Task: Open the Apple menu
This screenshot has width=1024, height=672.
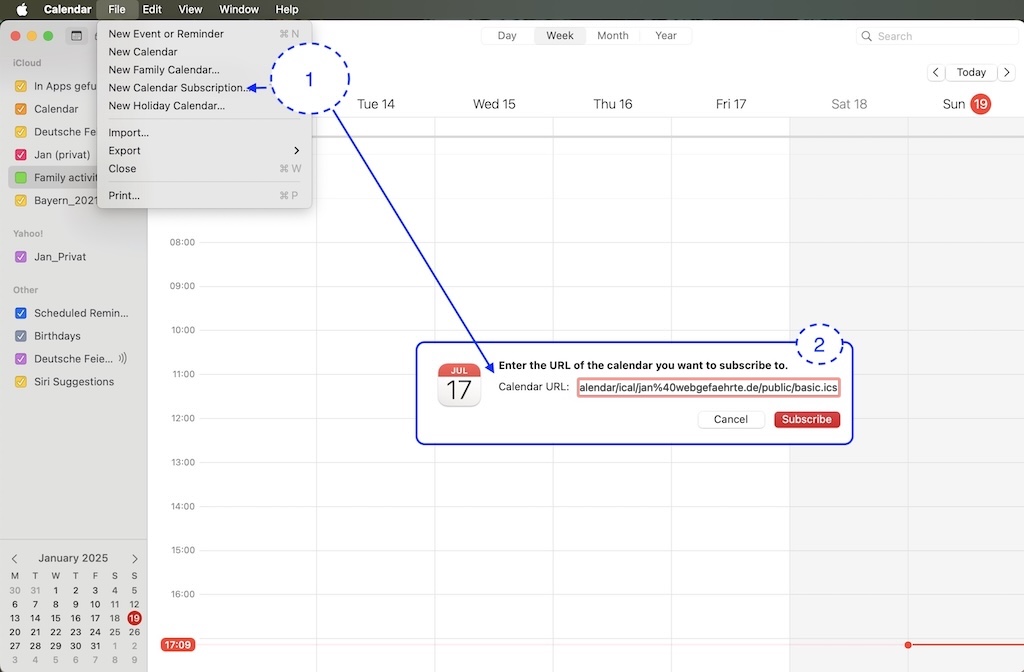Action: pos(22,9)
